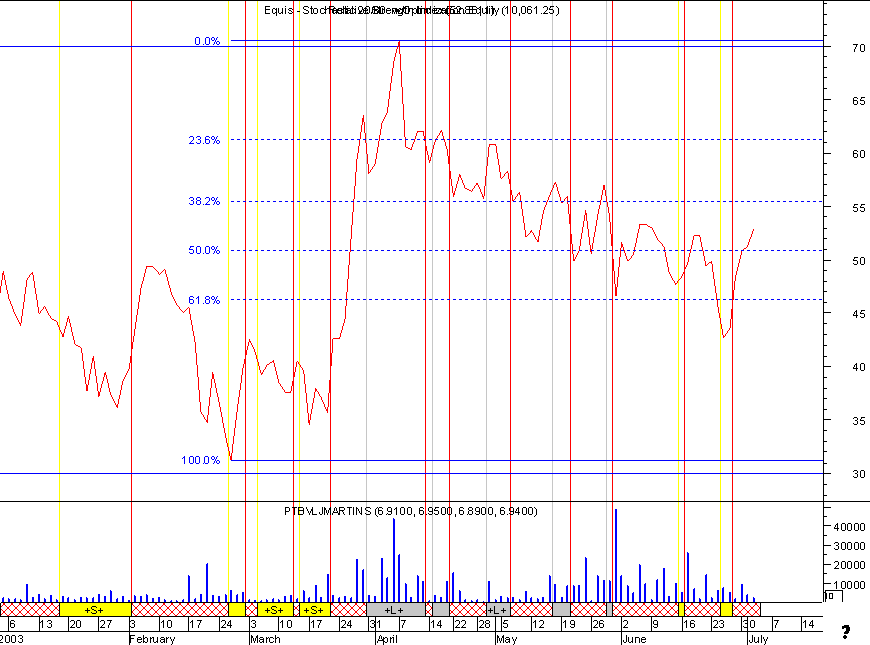Image resolution: width=870 pixels, height=645 pixels.
Task: Click the 65 value on price axis
Action: point(859,101)
